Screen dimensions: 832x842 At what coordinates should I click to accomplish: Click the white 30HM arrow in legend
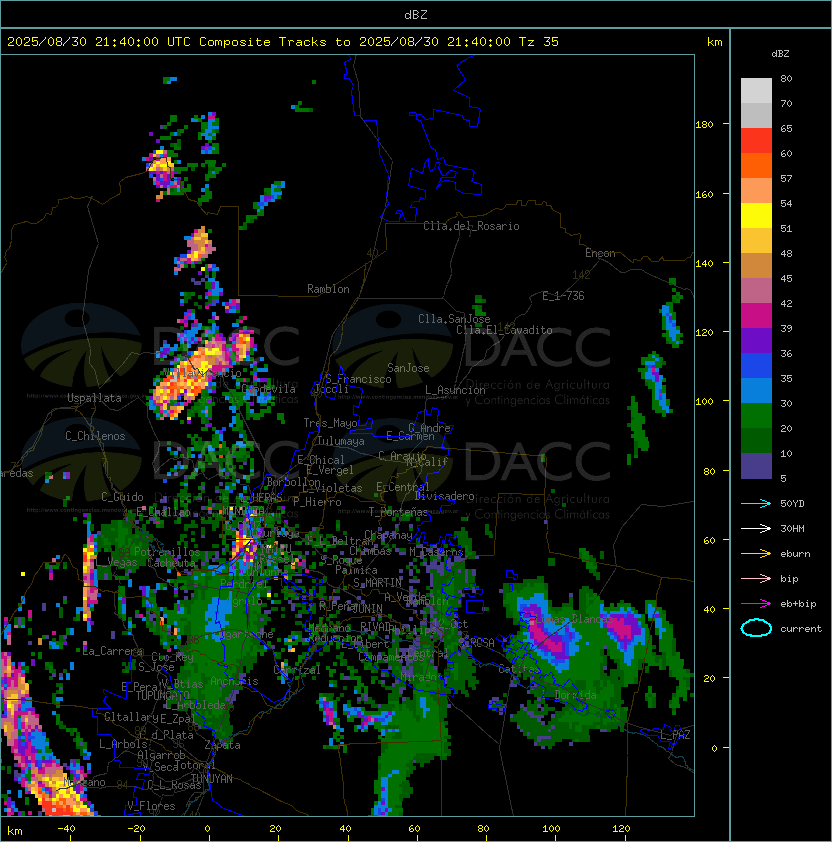coord(756,528)
